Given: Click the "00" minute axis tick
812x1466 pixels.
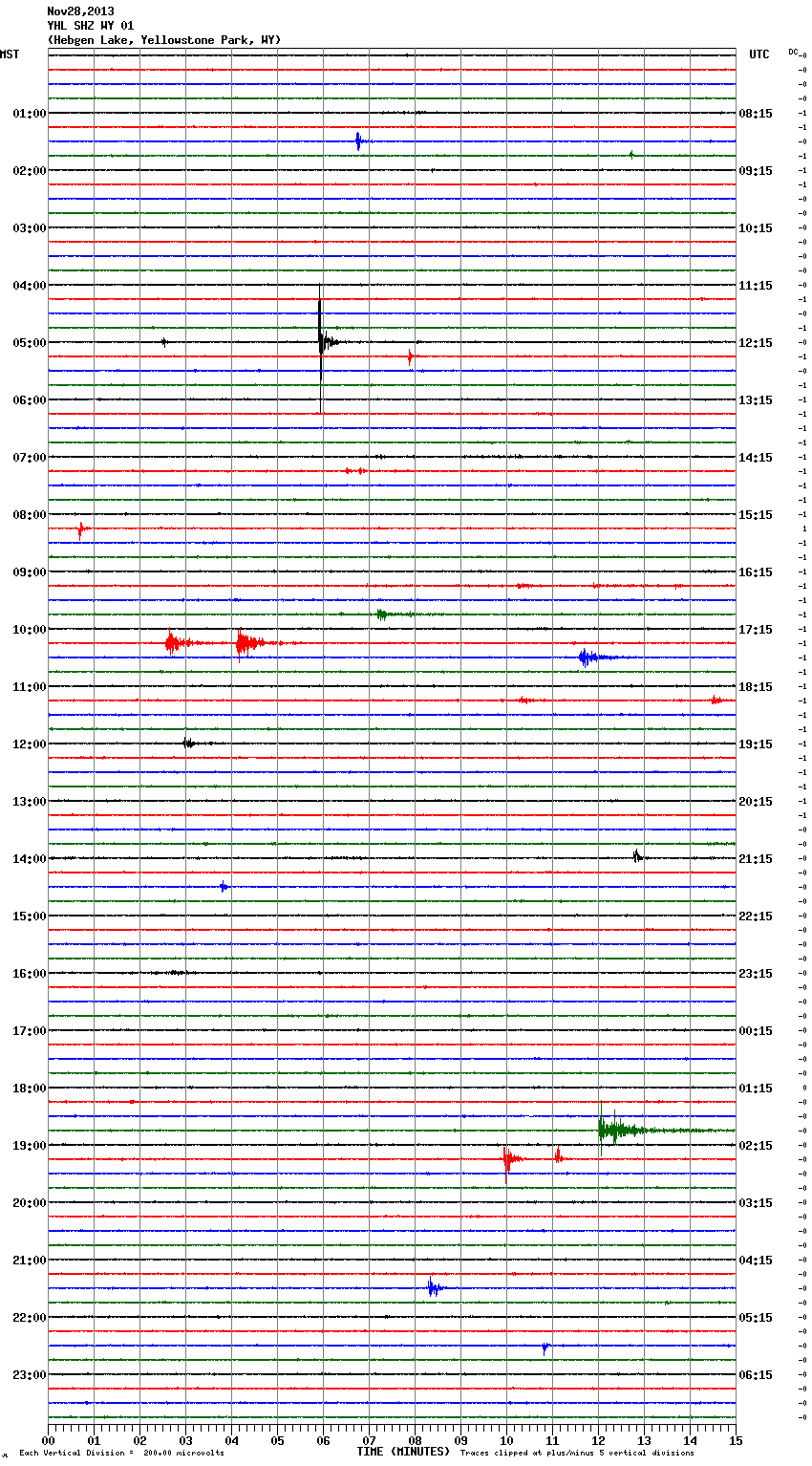Looking at the screenshot, I should point(48,1441).
